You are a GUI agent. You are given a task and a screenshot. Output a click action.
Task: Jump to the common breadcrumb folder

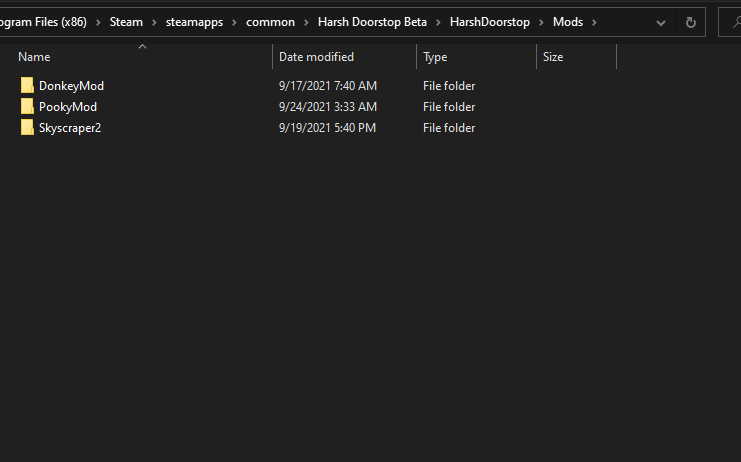[x=270, y=22]
